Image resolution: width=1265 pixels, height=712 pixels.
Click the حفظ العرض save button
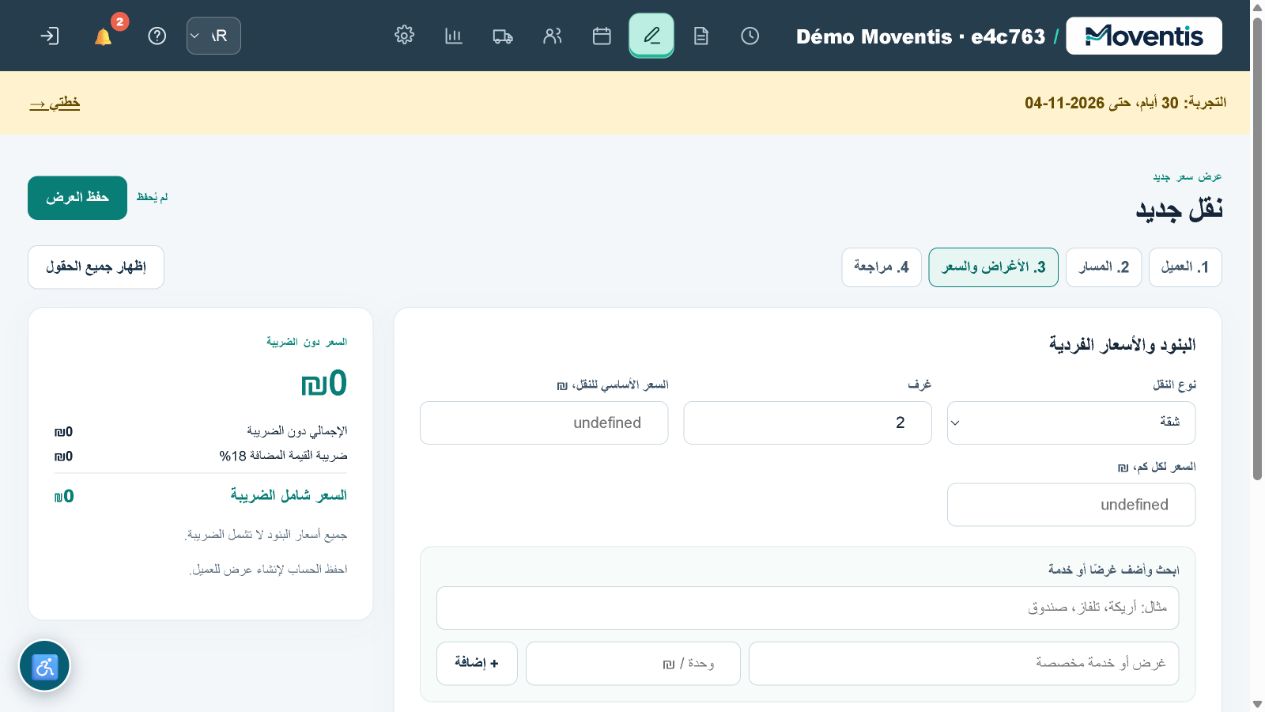[77, 198]
